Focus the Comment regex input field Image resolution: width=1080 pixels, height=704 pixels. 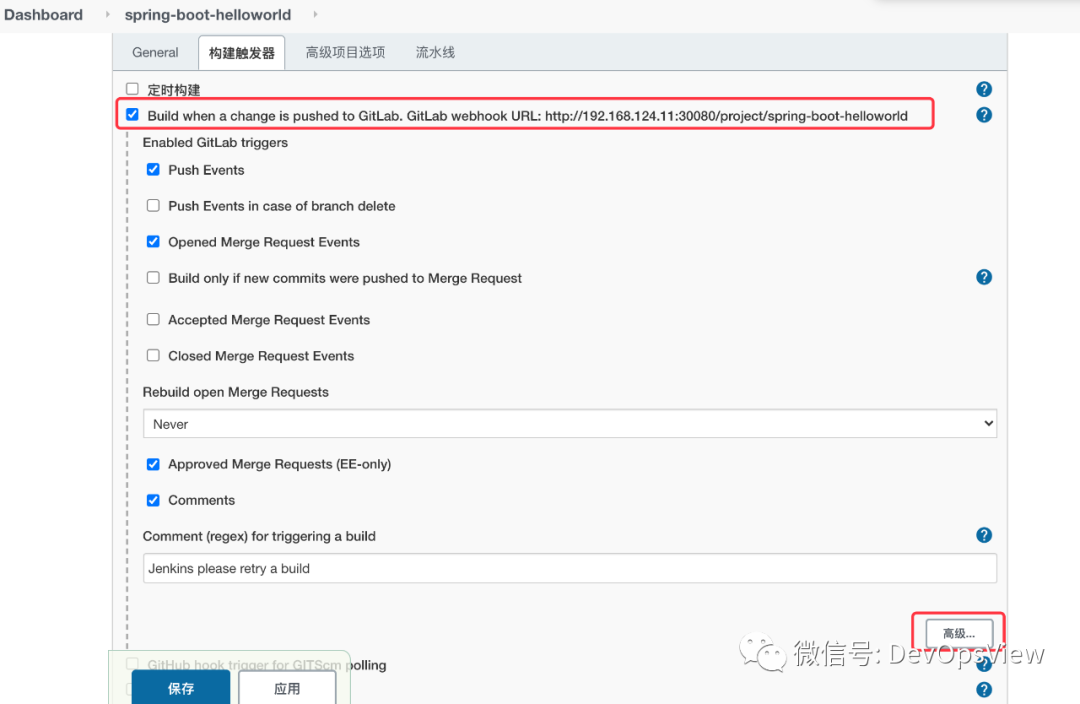tap(570, 568)
